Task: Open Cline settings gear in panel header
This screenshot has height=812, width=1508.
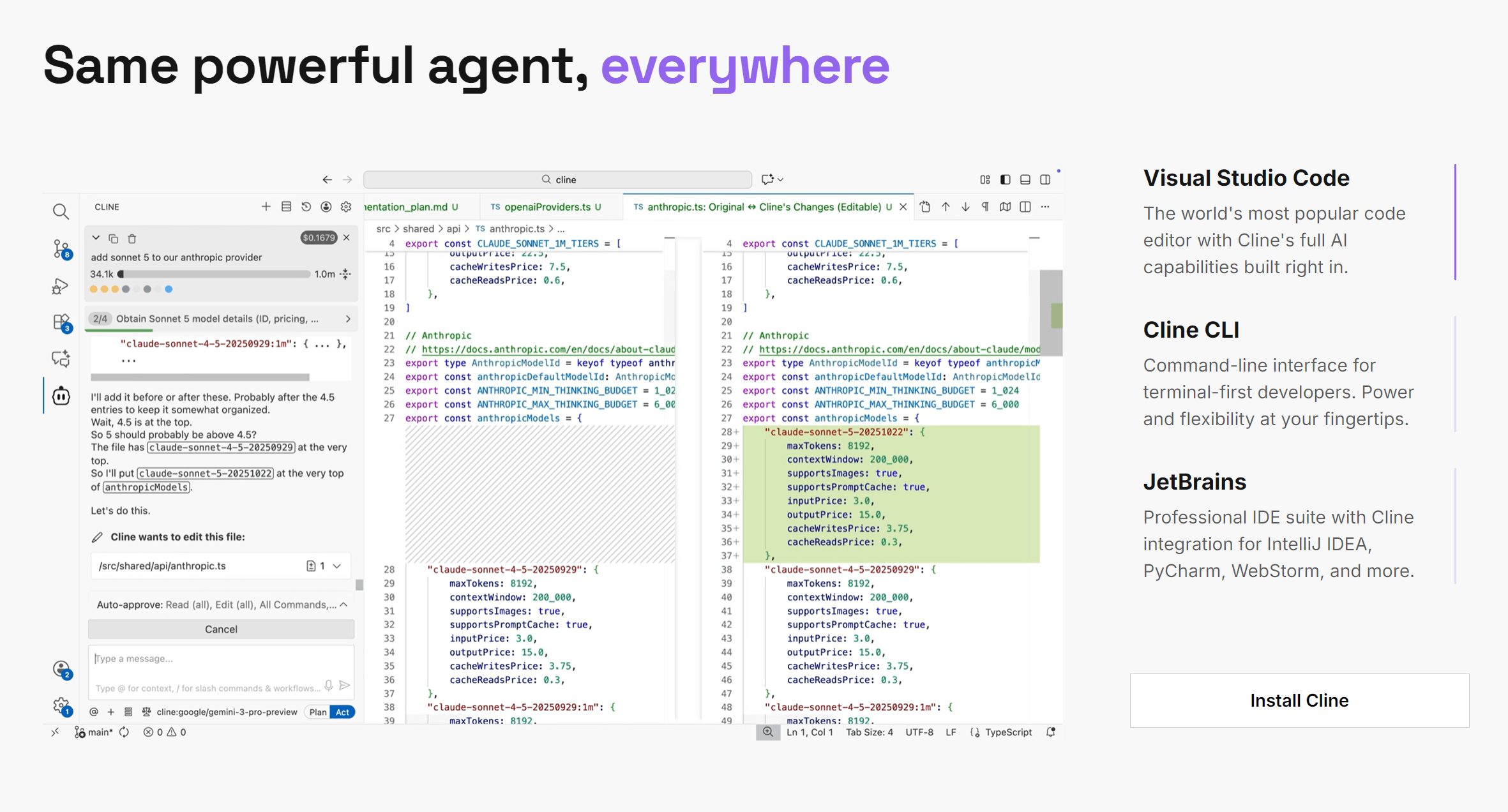Action: (346, 207)
